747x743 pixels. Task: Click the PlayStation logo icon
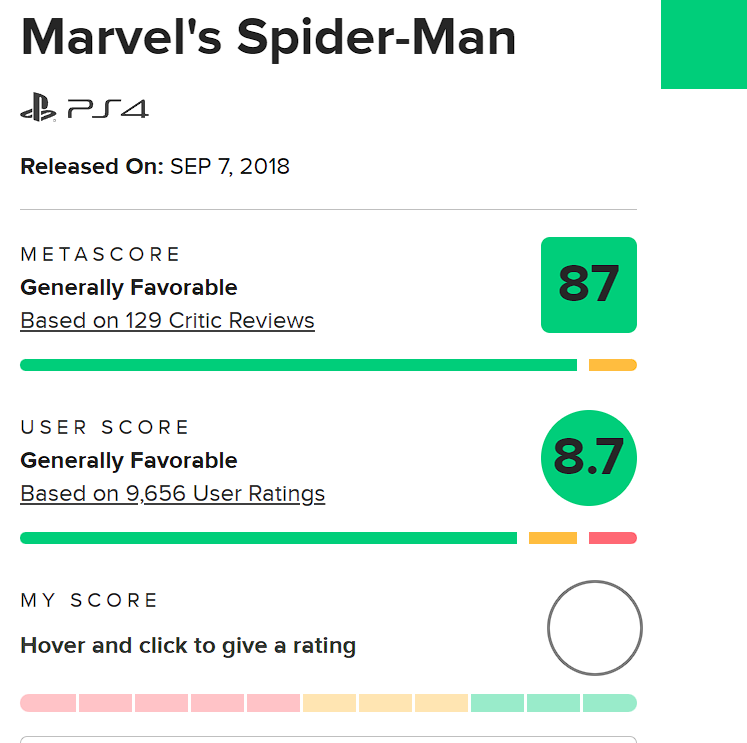[x=39, y=108]
